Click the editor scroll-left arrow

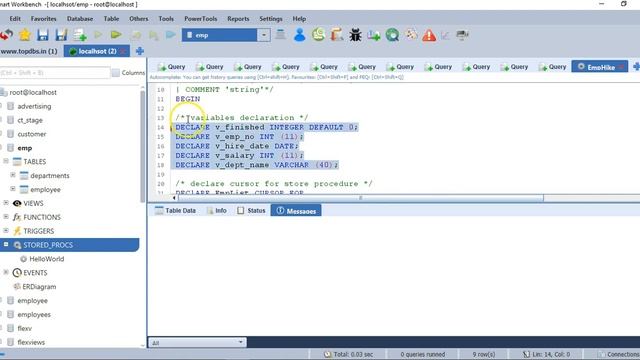click(174, 198)
